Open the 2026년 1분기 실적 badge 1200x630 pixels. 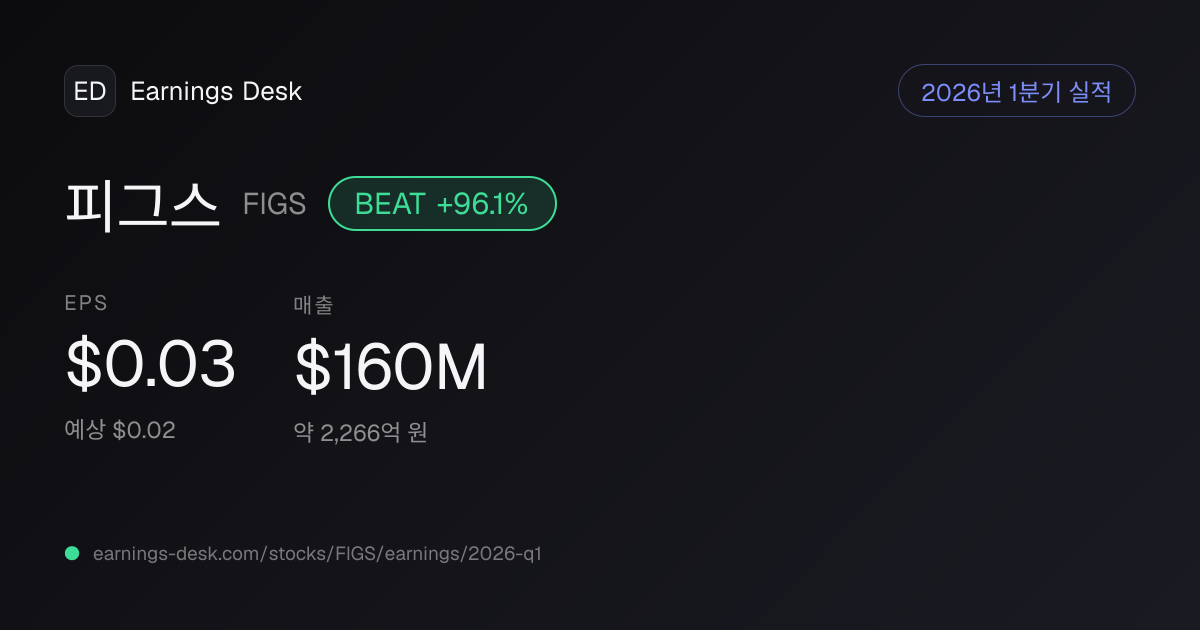pyautogui.click(x=1017, y=91)
